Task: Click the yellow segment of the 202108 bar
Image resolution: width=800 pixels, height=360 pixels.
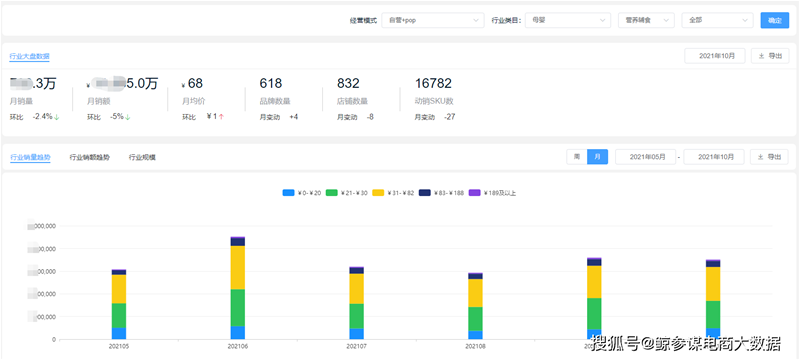Action: [x=476, y=293]
